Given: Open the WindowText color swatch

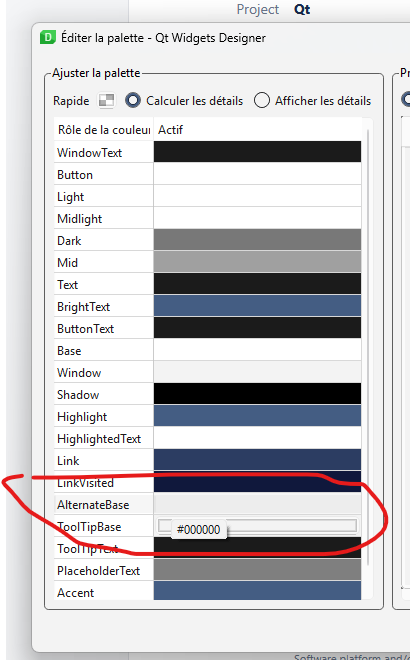Looking at the screenshot, I should tap(257, 152).
